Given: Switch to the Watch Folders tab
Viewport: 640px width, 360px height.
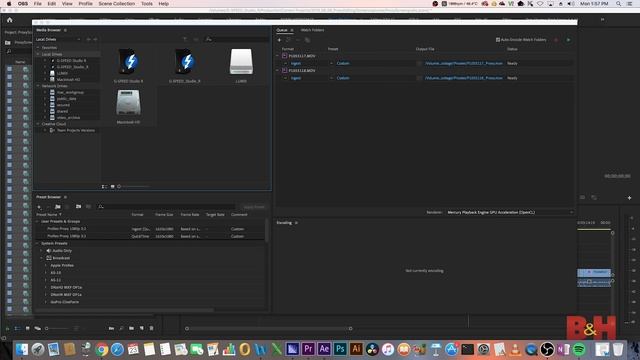Looking at the screenshot, I should pyautogui.click(x=312, y=30).
